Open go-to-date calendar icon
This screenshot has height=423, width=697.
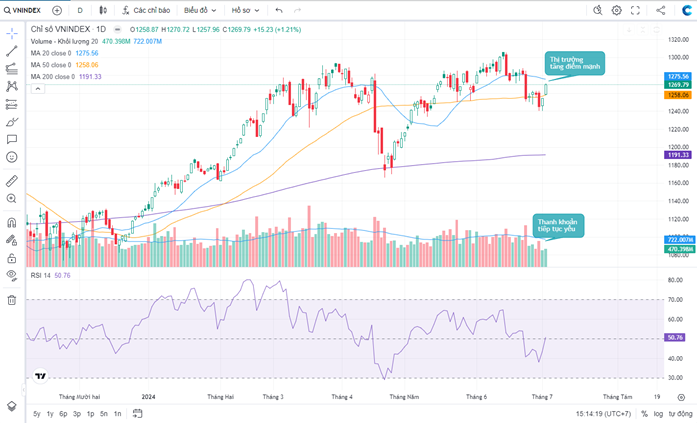coord(137,414)
